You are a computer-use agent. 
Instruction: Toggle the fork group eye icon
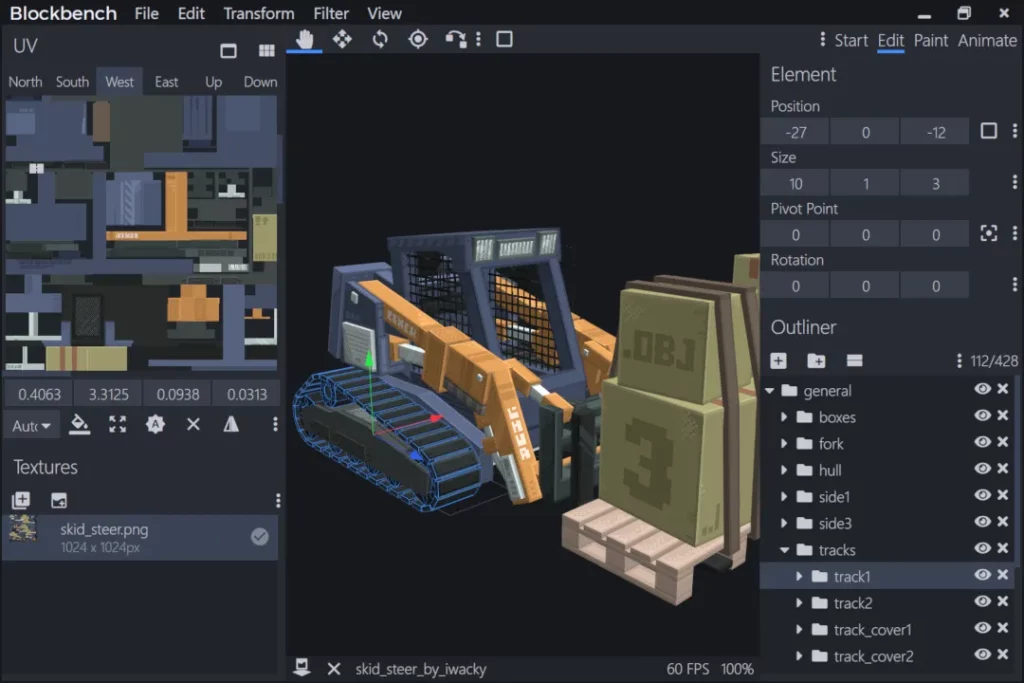982,442
